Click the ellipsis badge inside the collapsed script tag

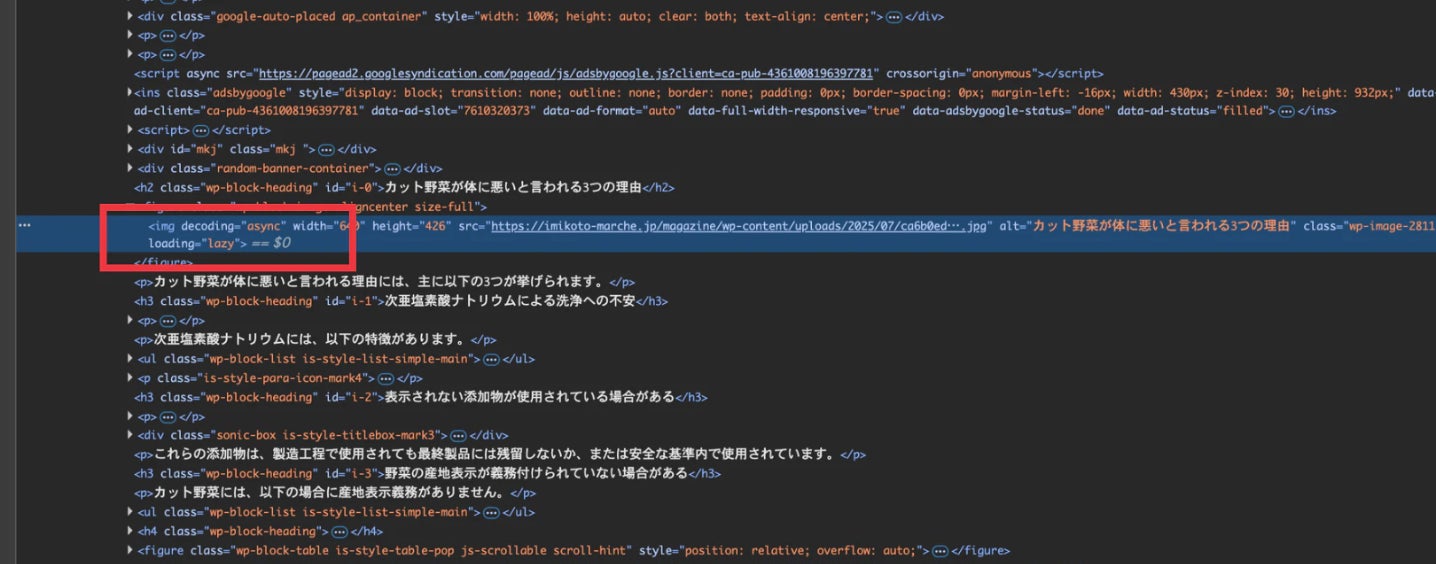pos(200,130)
